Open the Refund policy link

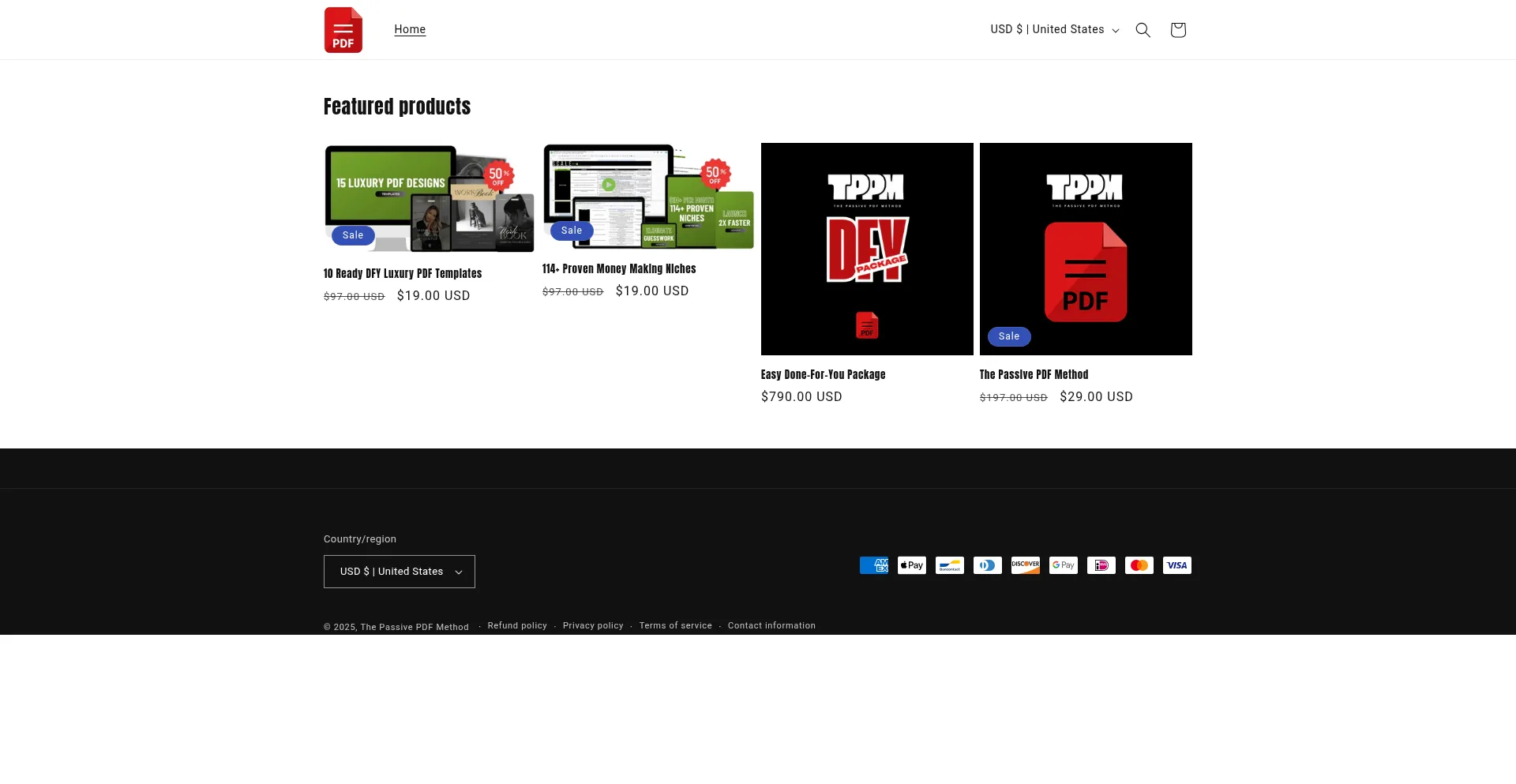tap(517, 625)
